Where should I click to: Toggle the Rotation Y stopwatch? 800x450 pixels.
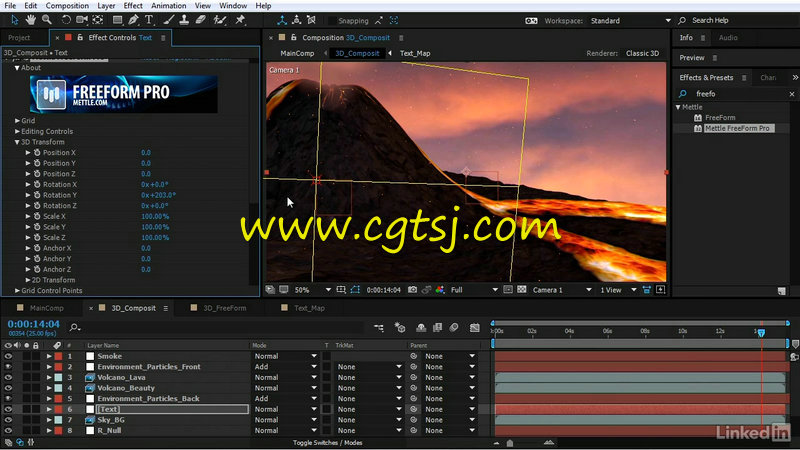coord(37,195)
